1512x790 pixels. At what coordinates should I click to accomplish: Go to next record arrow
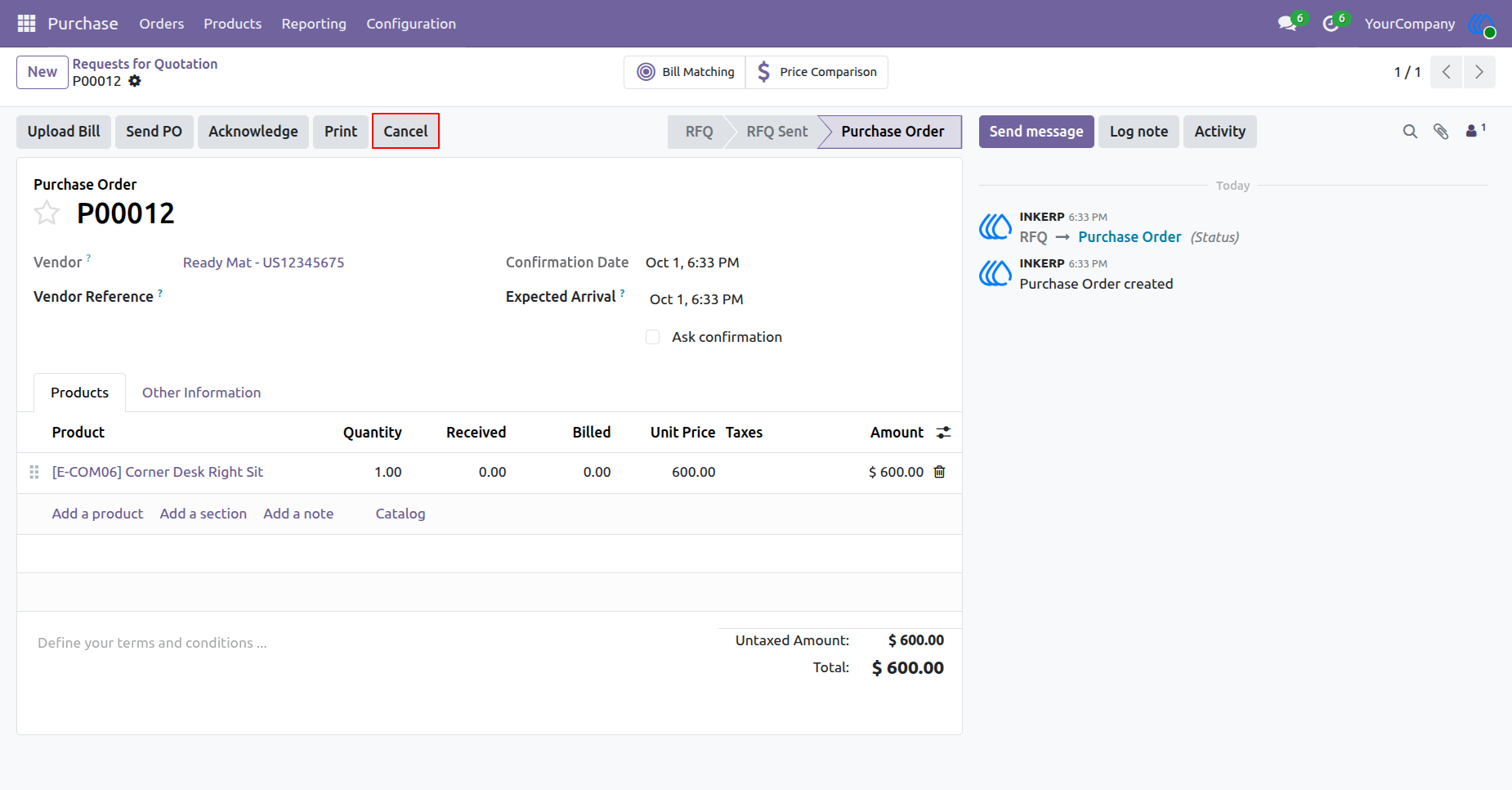pyautogui.click(x=1479, y=72)
